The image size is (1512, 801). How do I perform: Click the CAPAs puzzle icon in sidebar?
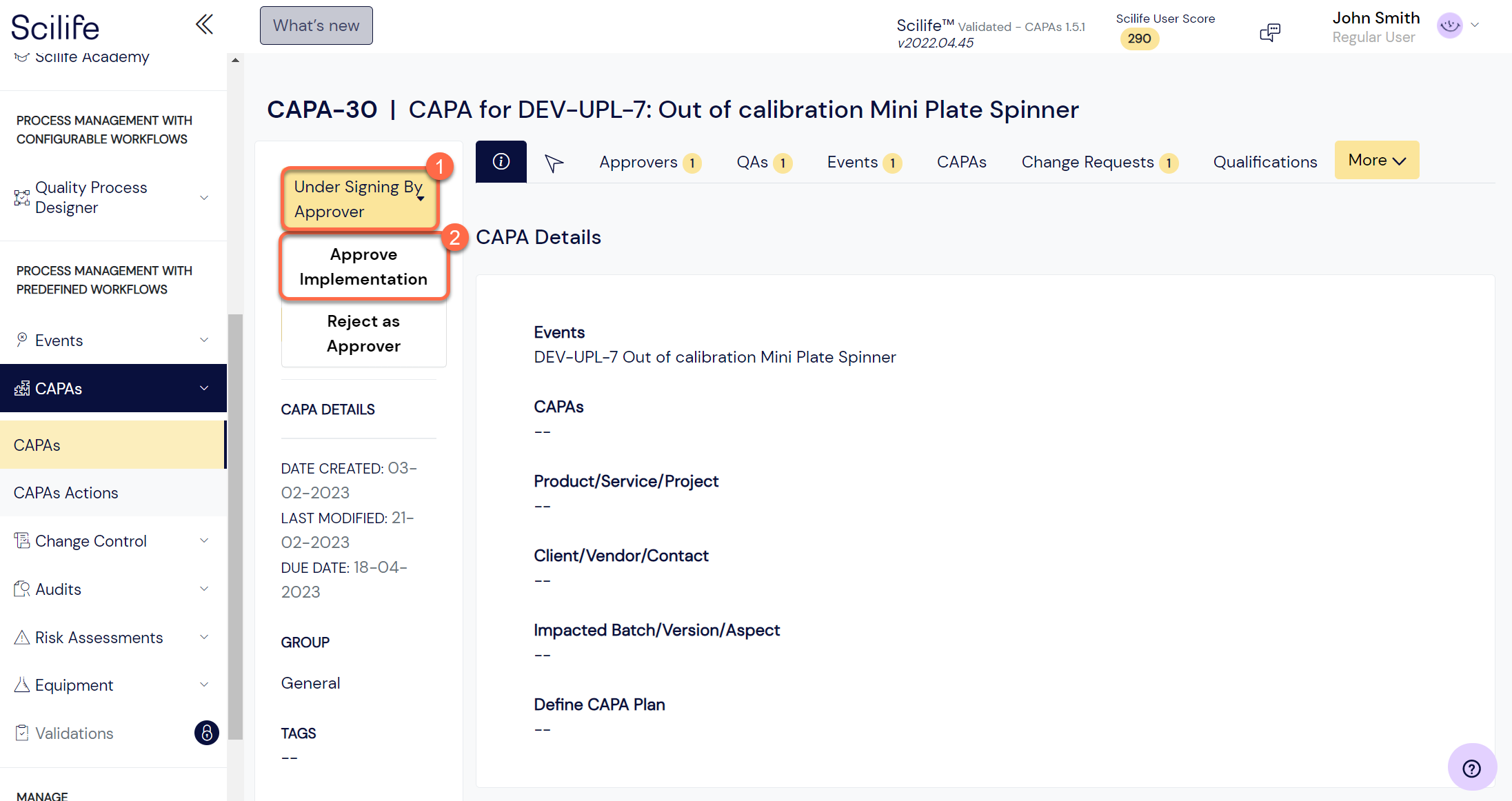(22, 388)
